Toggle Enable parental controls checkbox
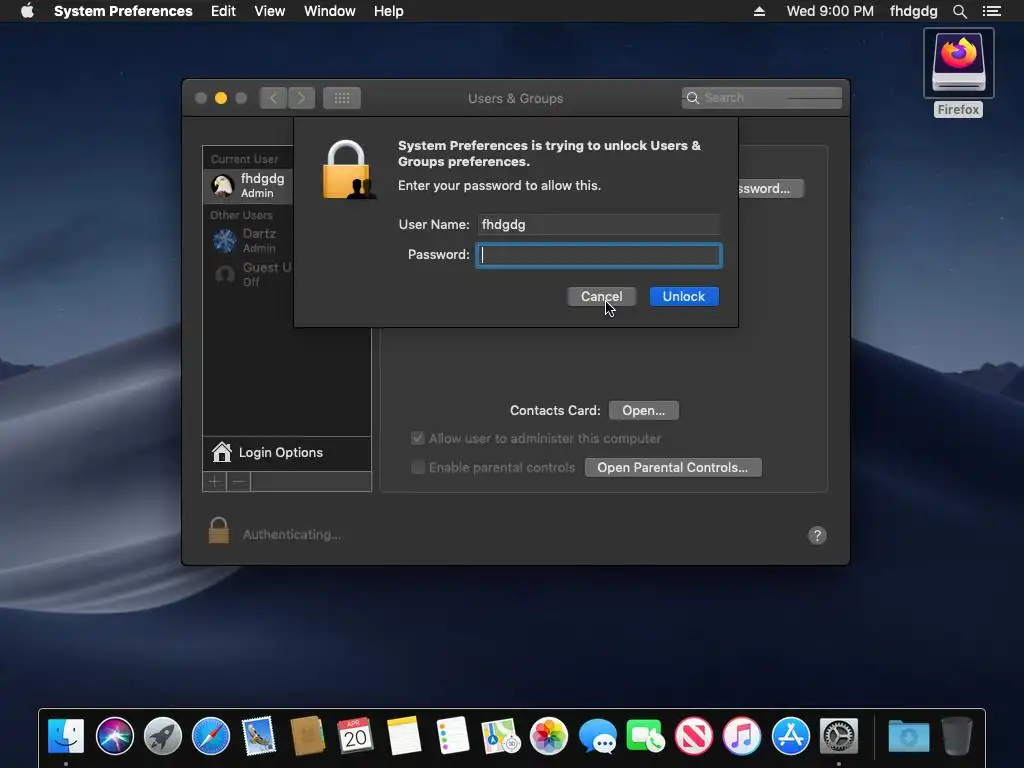The width and height of the screenshot is (1024, 768). [418, 467]
